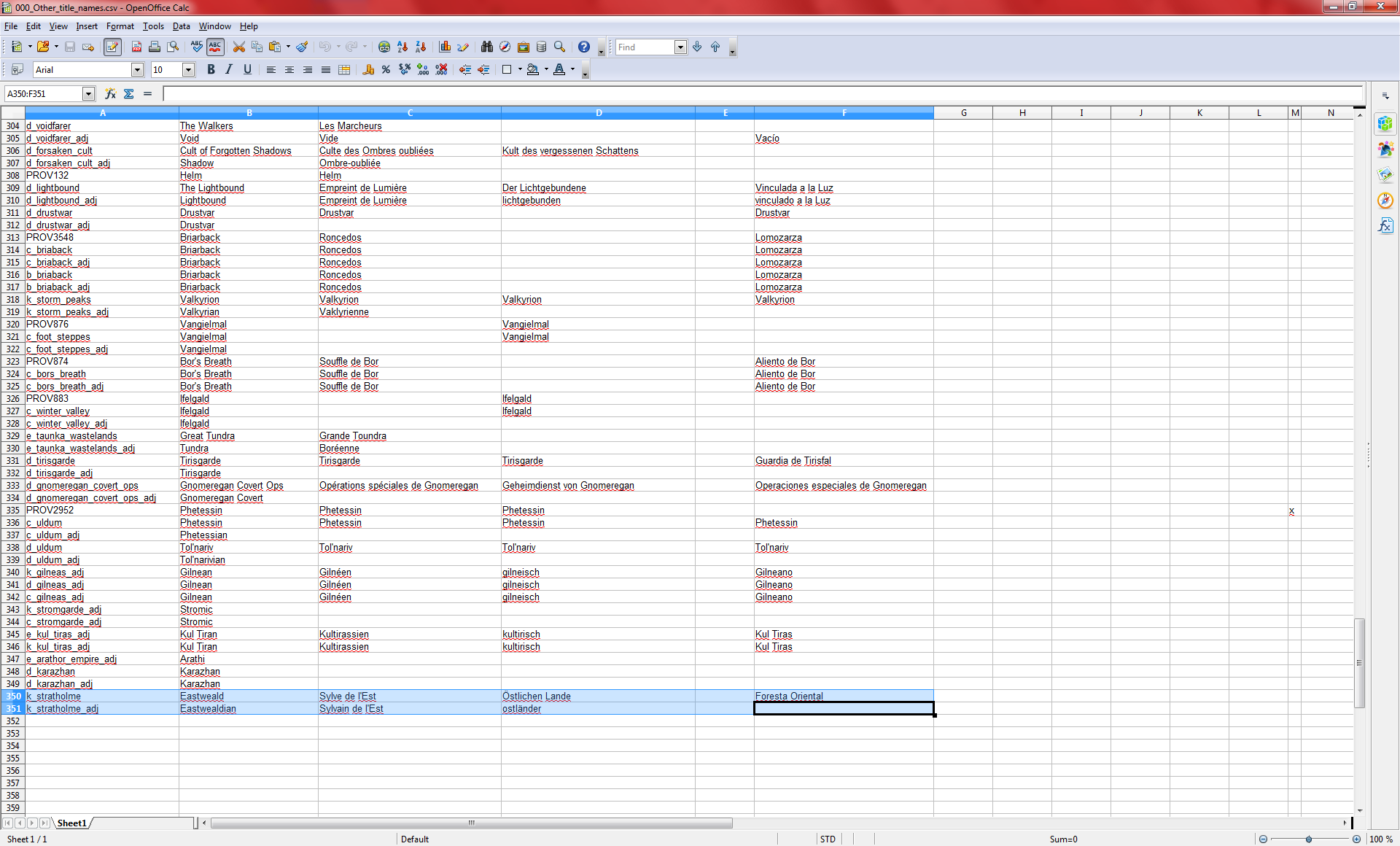
Task: Click the Paste clipboard icon
Action: pyautogui.click(x=275, y=47)
